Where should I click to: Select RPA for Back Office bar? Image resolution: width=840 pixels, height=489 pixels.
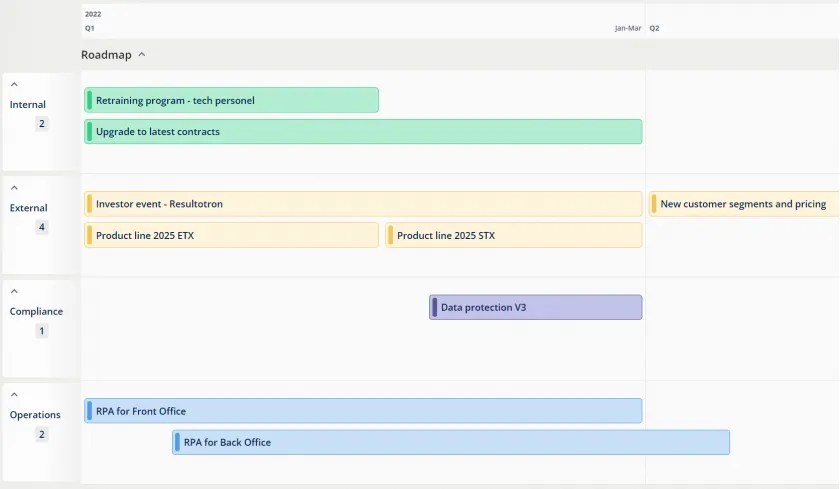(451, 442)
